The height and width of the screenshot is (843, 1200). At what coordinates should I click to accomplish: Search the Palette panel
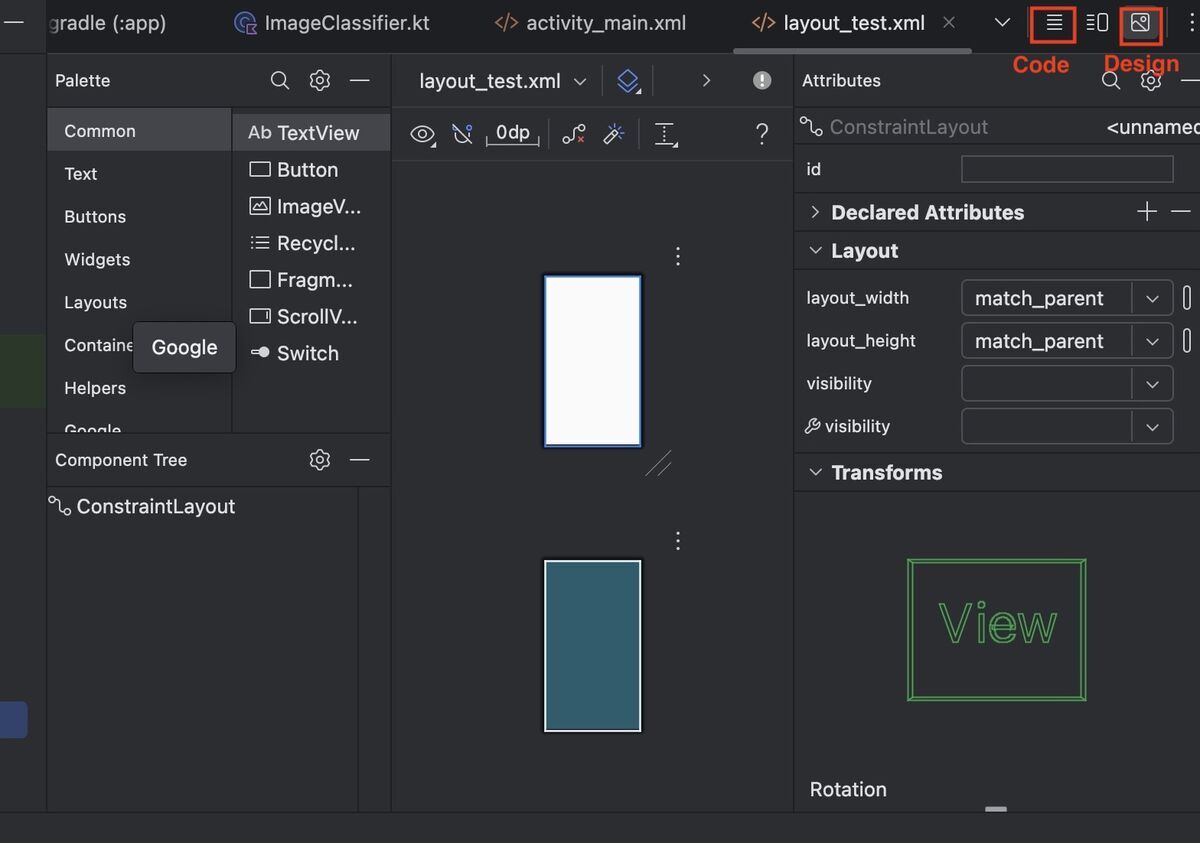(280, 81)
